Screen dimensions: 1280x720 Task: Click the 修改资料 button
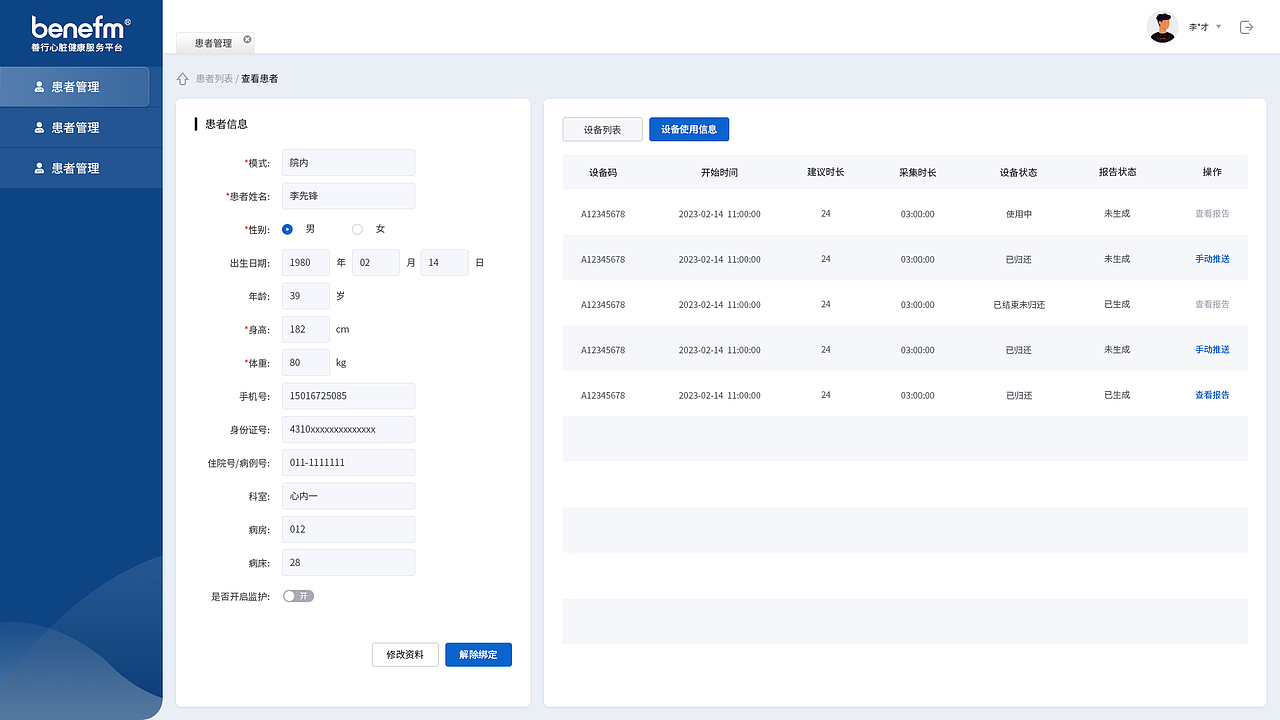(405, 655)
